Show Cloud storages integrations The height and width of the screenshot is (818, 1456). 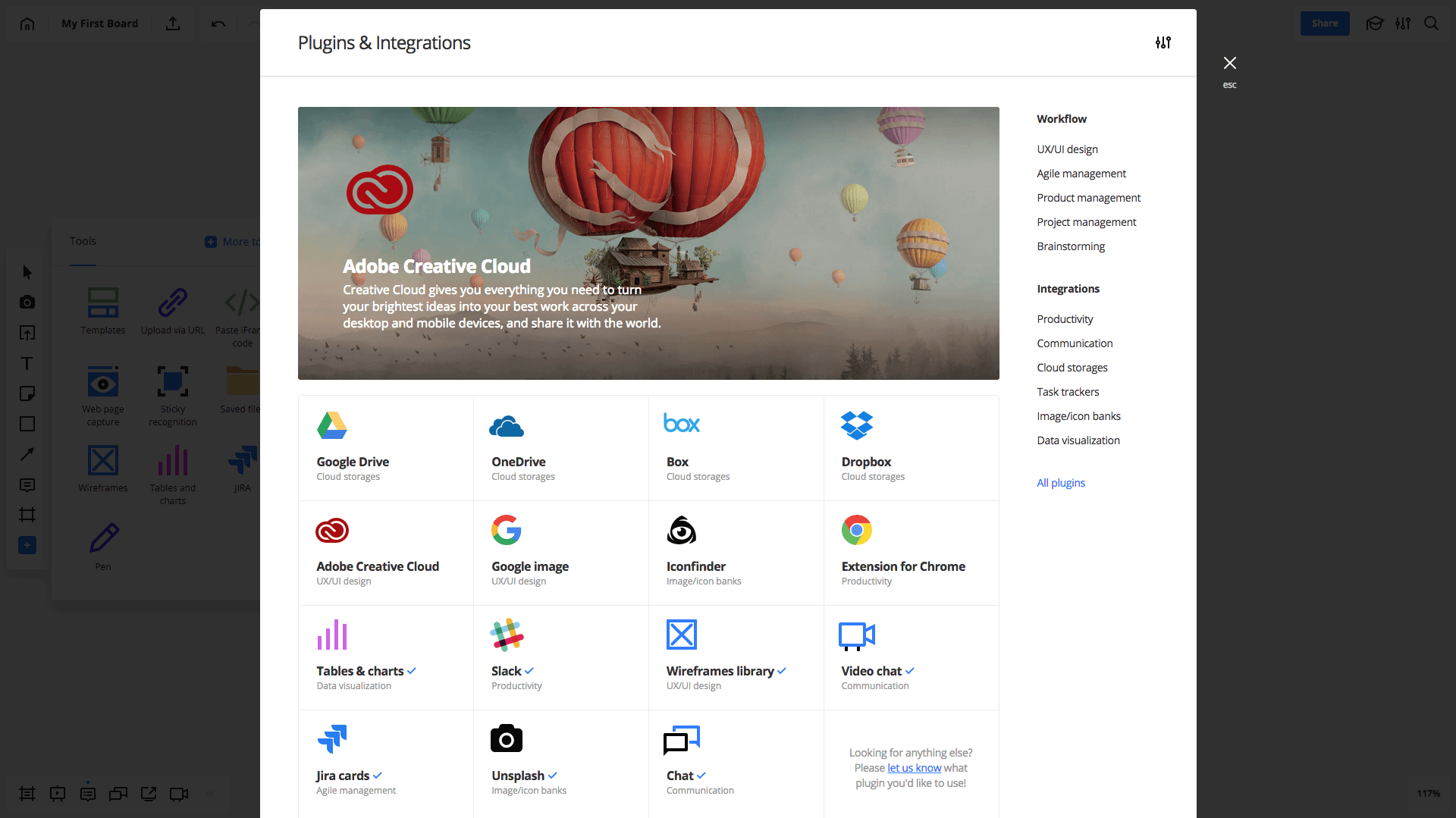tap(1072, 368)
